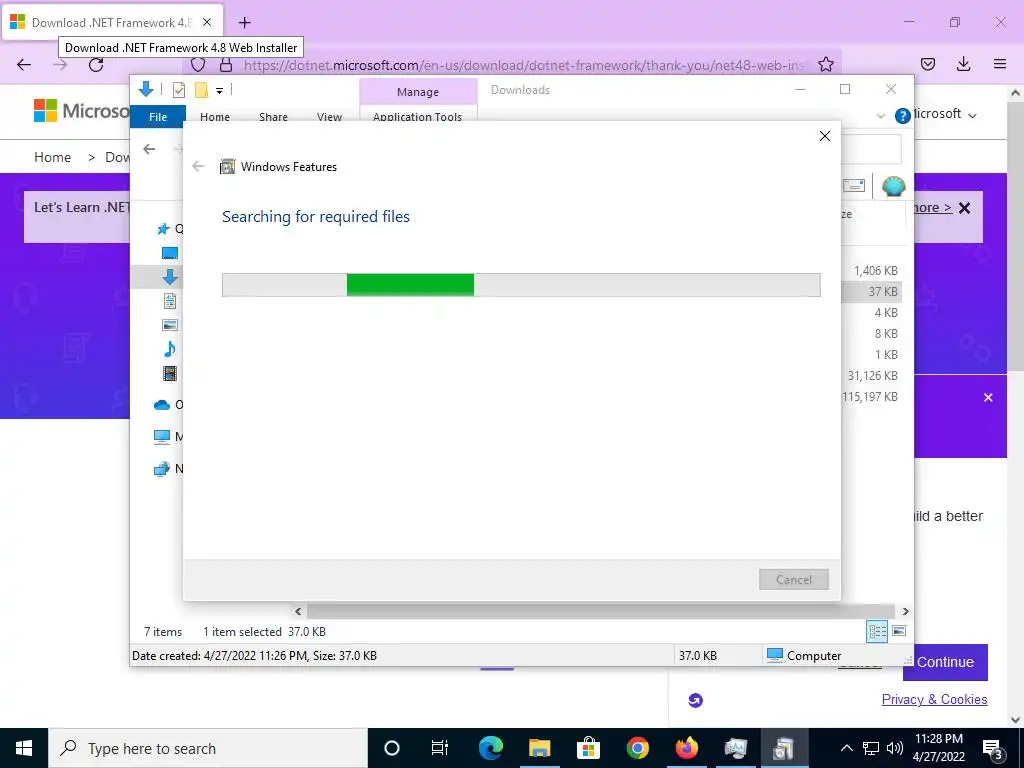Open Share ribbon tab in Explorer
The image size is (1024, 768).
tap(273, 117)
